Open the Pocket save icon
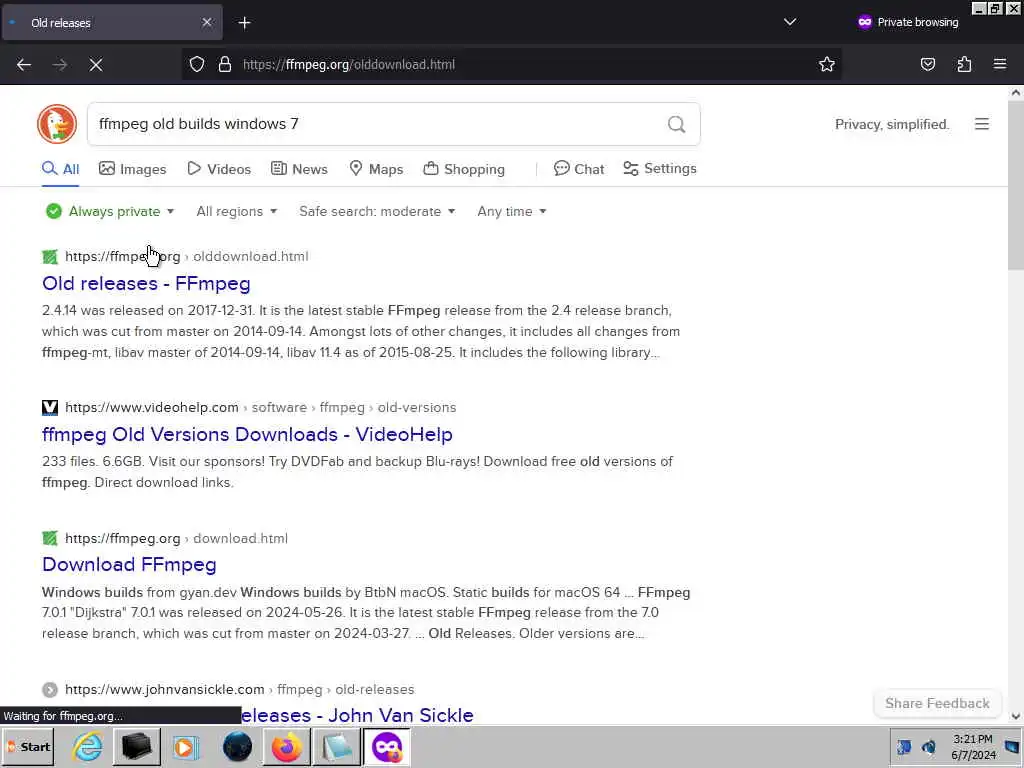The width and height of the screenshot is (1024, 768). coord(928,64)
